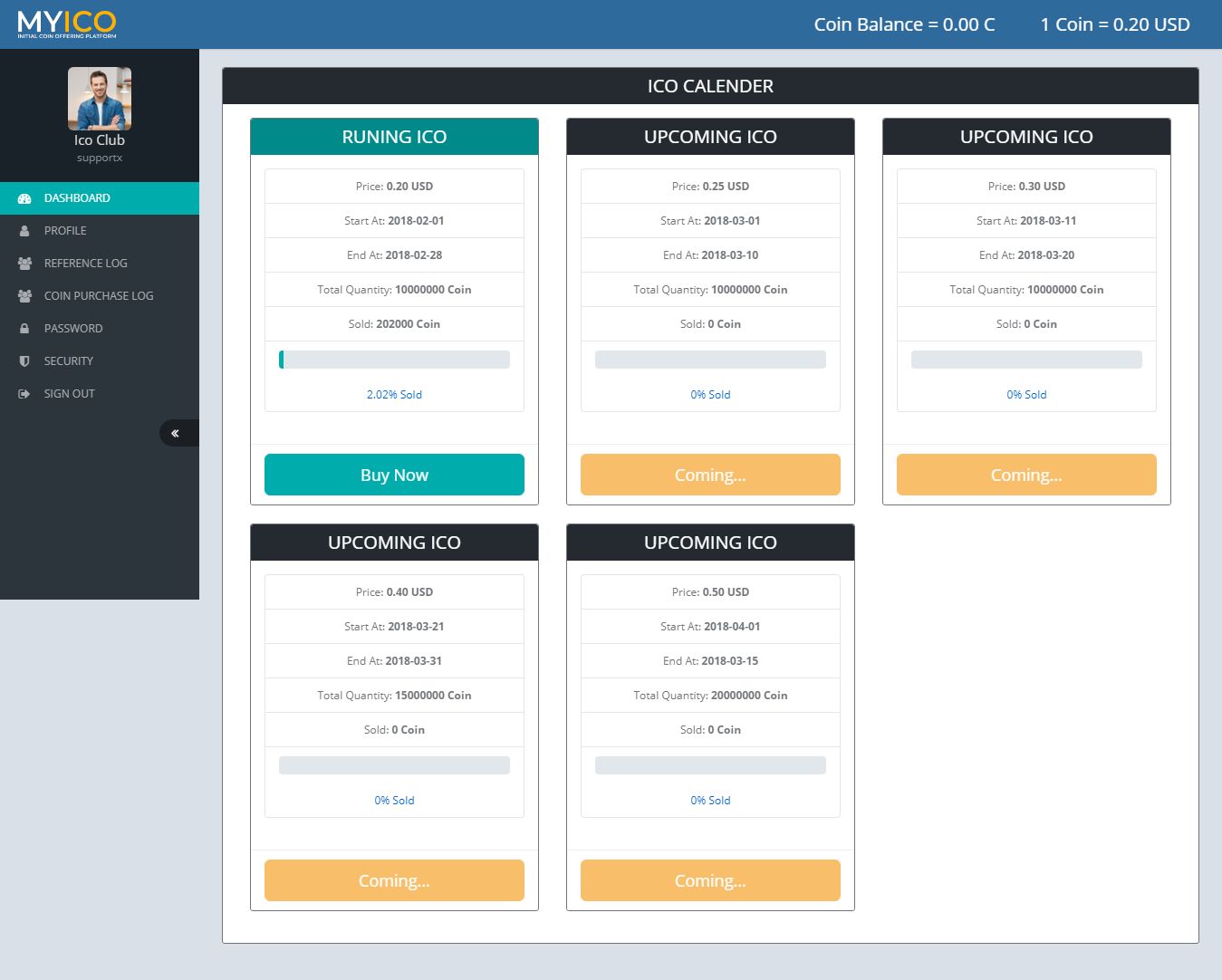Click the Security shield icon
Viewport: 1222px width, 980px height.
(x=24, y=361)
